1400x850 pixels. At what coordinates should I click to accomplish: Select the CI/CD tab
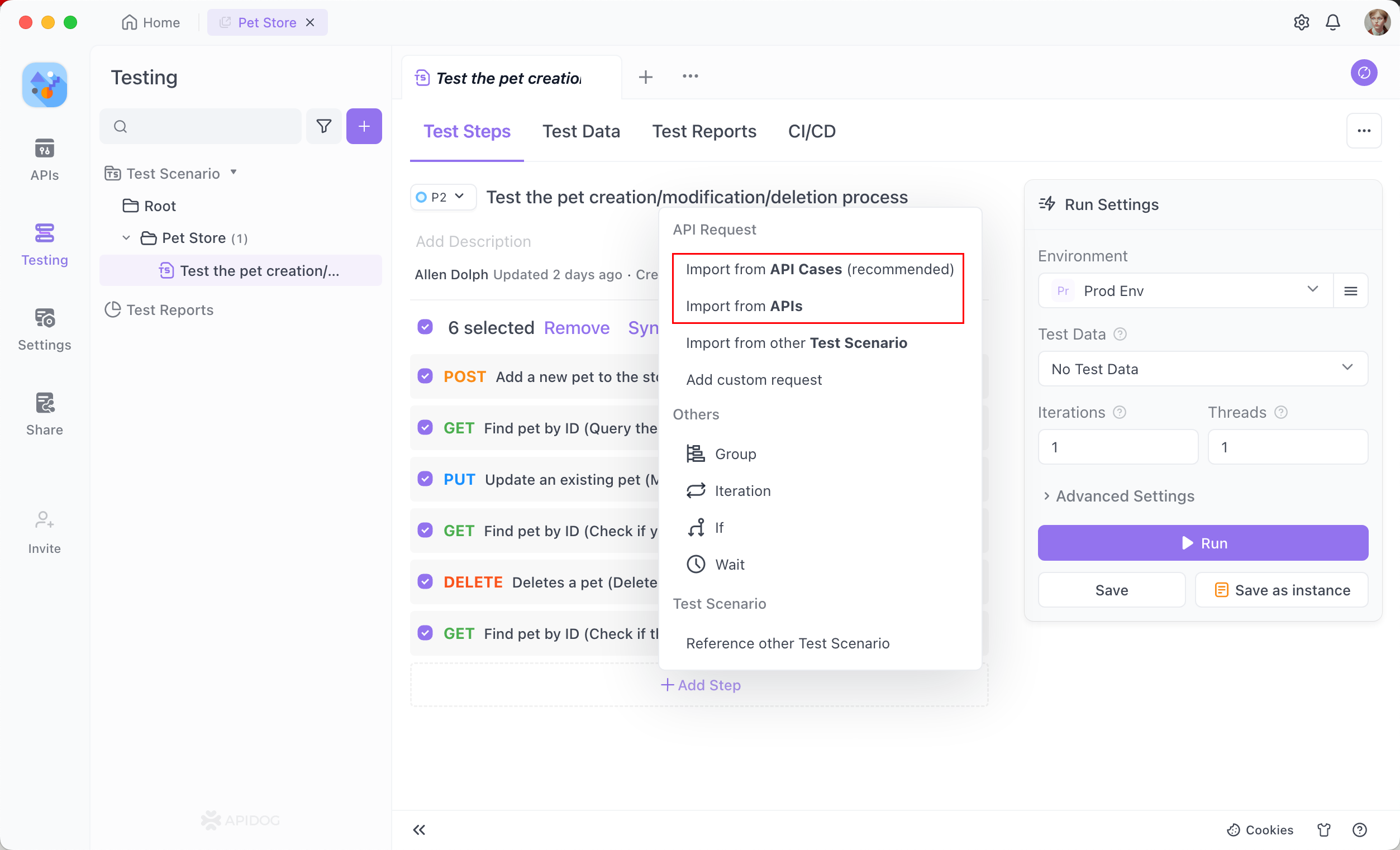[x=811, y=131]
